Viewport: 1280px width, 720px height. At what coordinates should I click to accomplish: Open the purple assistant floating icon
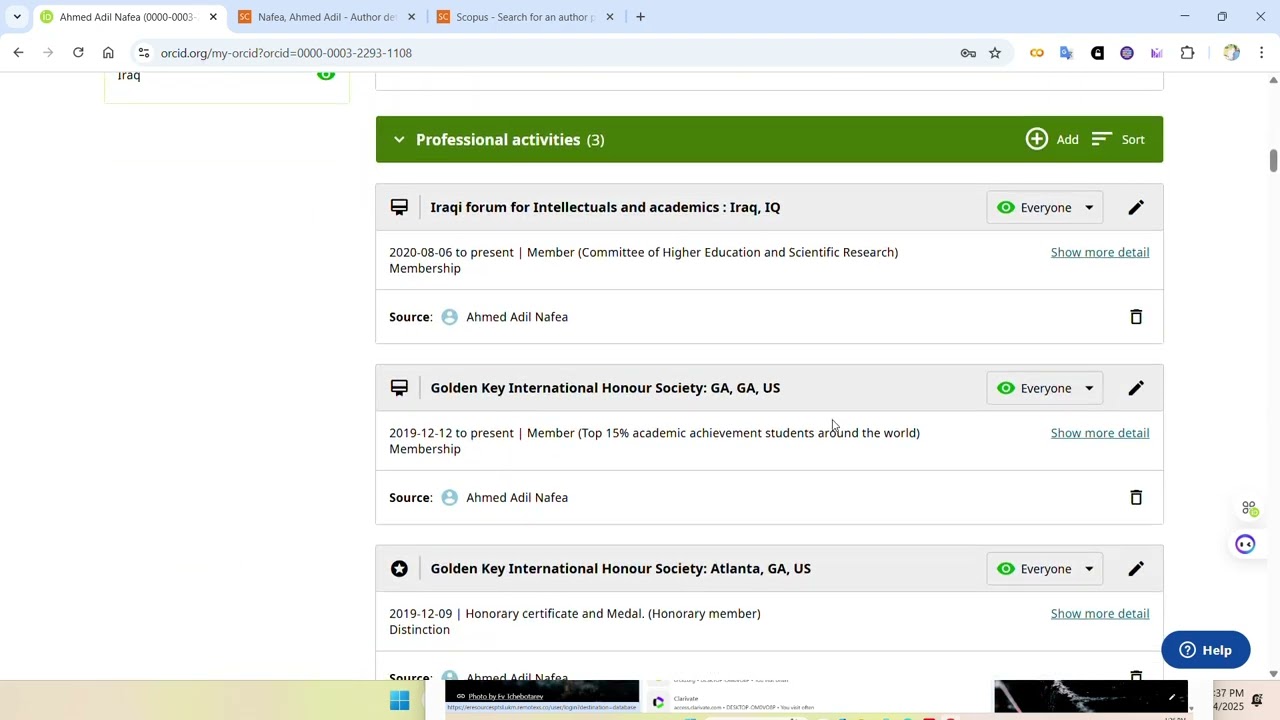[1245, 544]
